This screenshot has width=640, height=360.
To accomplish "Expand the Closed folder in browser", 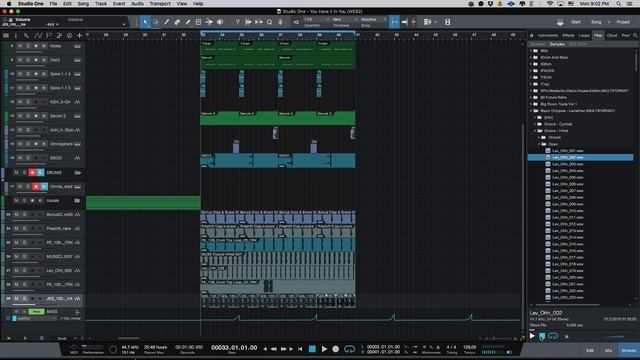I will coord(539,138).
